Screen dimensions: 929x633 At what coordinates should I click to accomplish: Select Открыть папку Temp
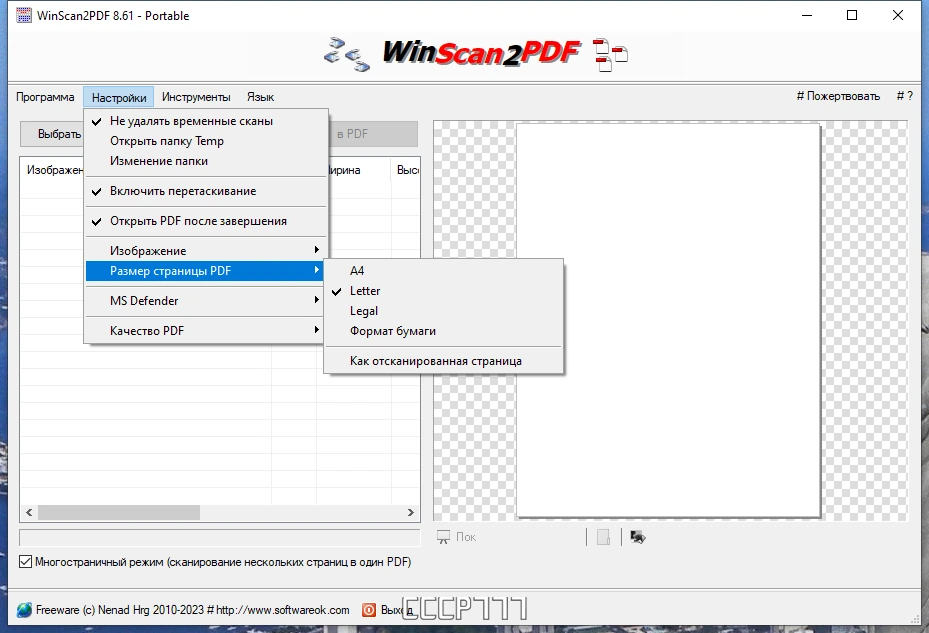tap(206, 141)
